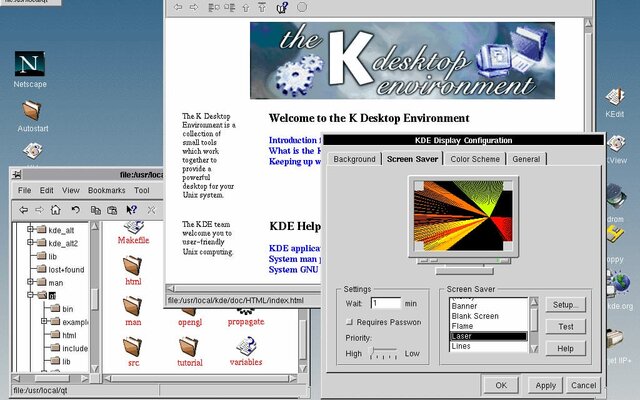Click Forward arrow in file manager toolbar
Screen dimensions: 640x400
click(39, 210)
